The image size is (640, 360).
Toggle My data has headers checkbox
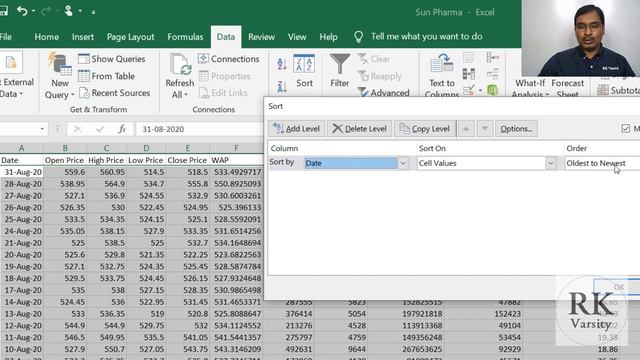click(x=625, y=129)
